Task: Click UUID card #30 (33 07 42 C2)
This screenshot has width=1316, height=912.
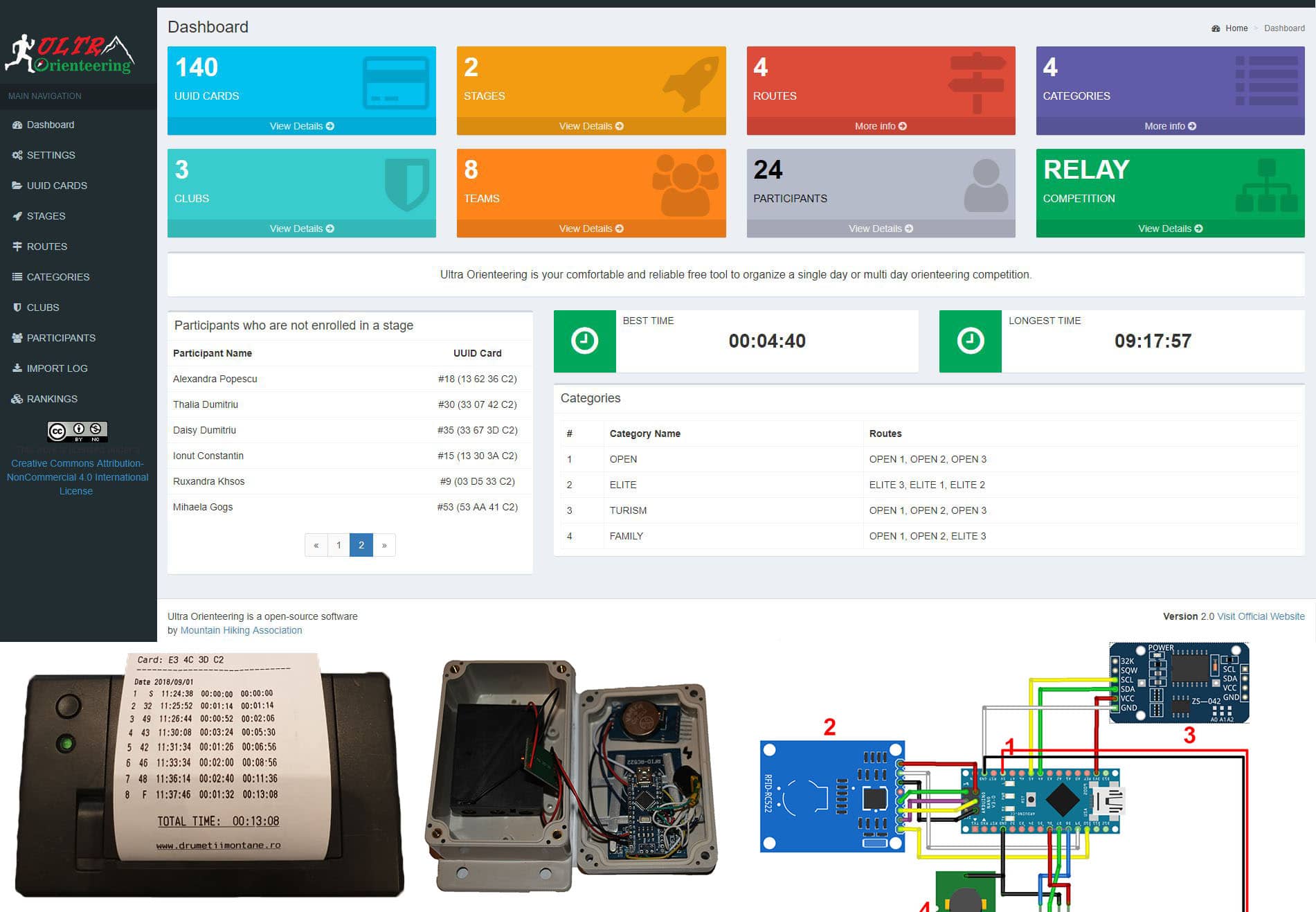Action: point(477,404)
